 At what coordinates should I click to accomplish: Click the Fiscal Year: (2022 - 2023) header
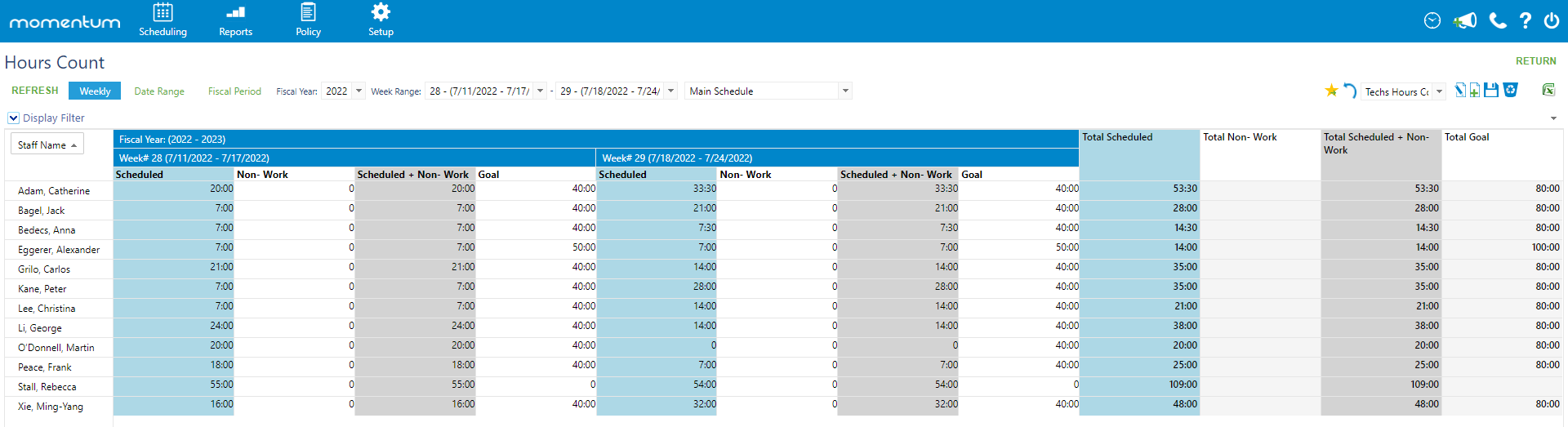coord(596,139)
